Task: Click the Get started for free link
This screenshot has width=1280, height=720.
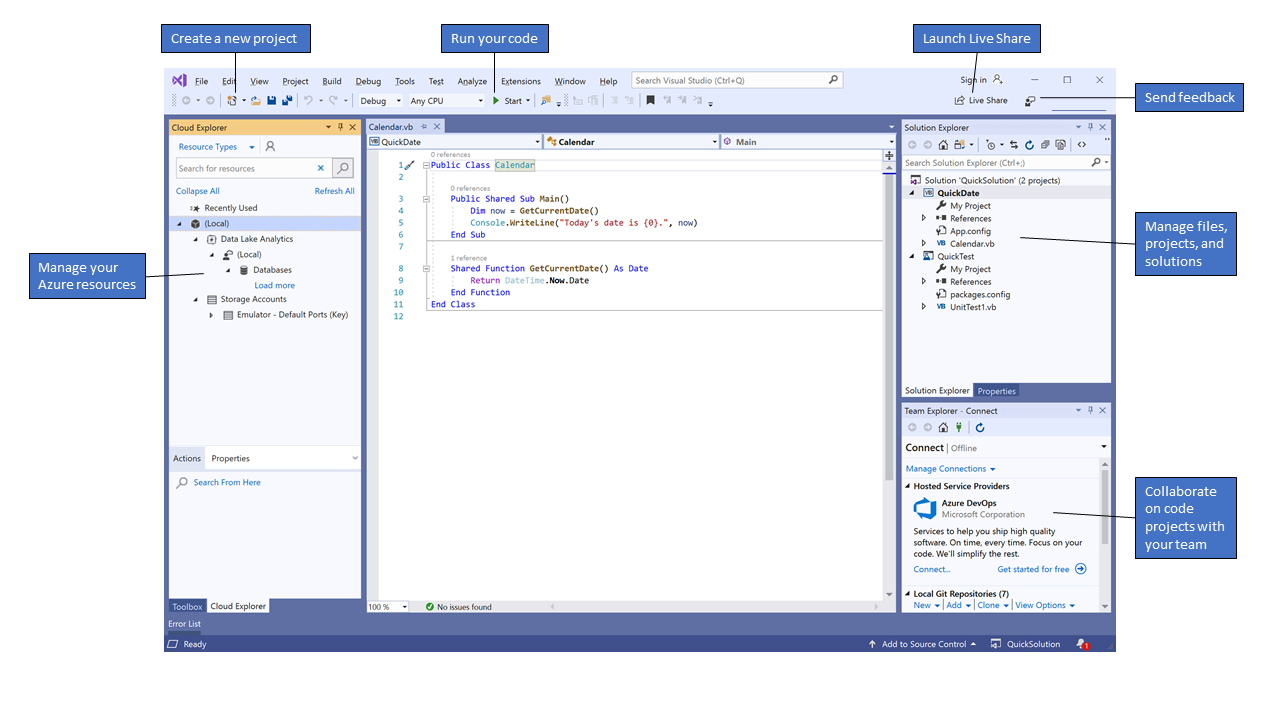Action: (x=1035, y=568)
